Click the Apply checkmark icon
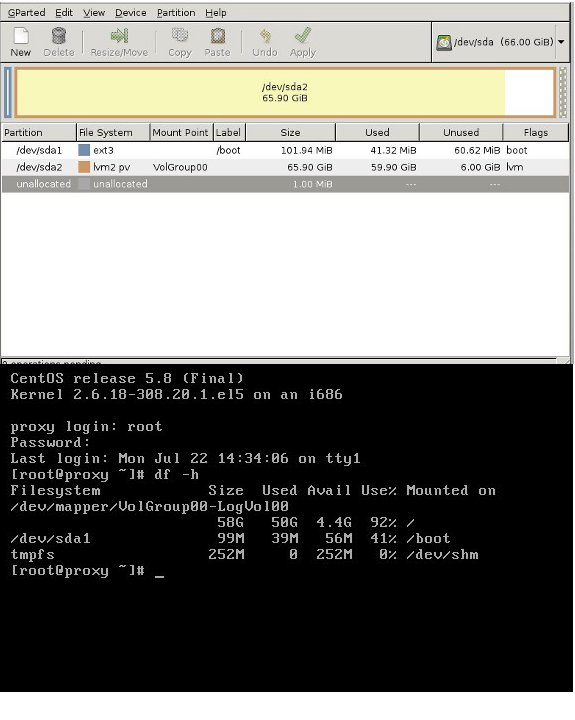The height and width of the screenshot is (720, 575). tap(303, 35)
